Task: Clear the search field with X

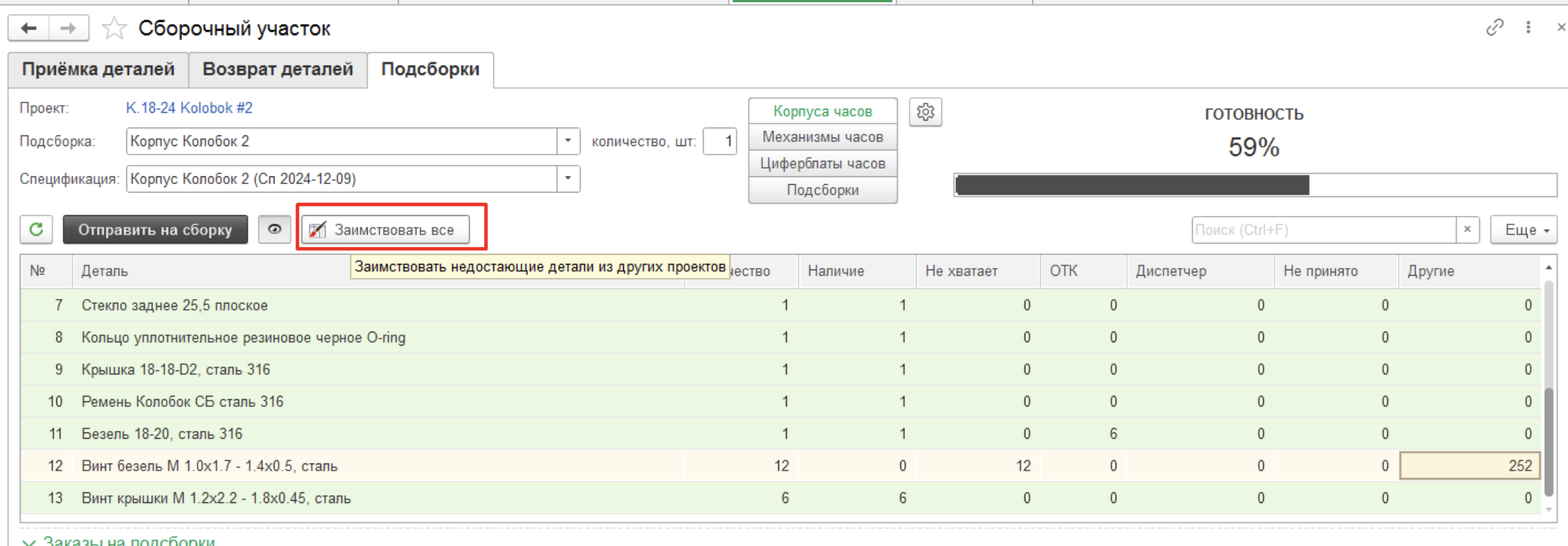Action: pyautogui.click(x=1467, y=230)
